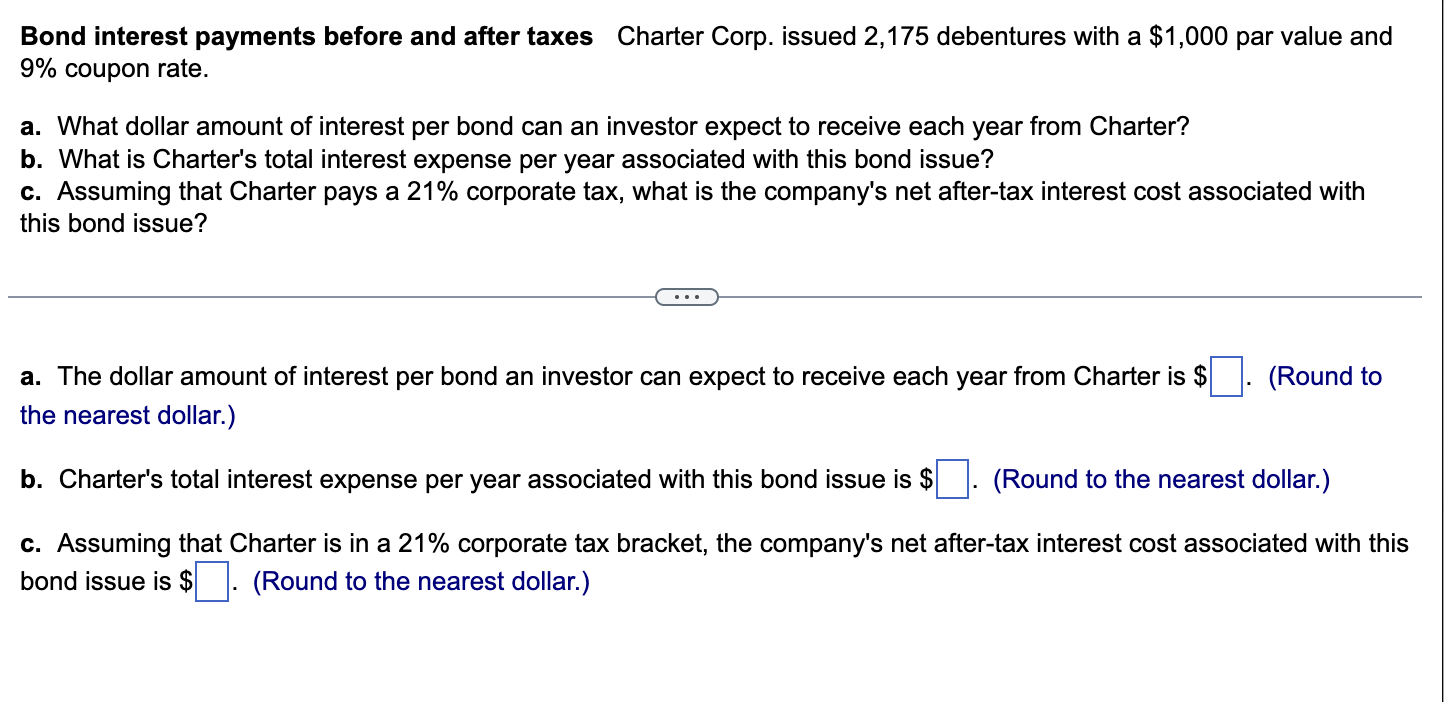Screen dimensions: 1444x702
Task: Click the part c question line
Action: [690, 191]
